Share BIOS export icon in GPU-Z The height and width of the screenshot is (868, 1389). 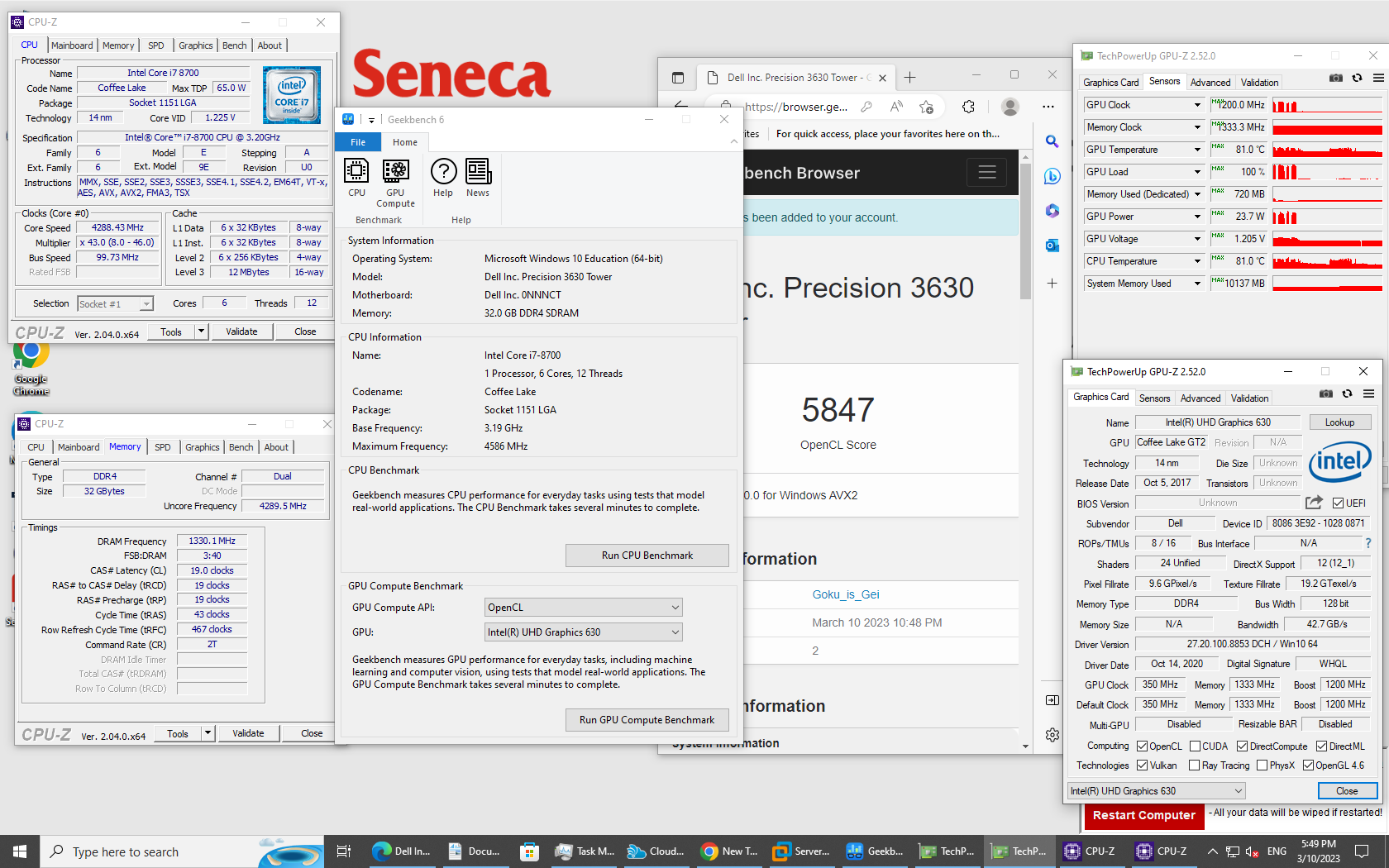click(x=1314, y=503)
